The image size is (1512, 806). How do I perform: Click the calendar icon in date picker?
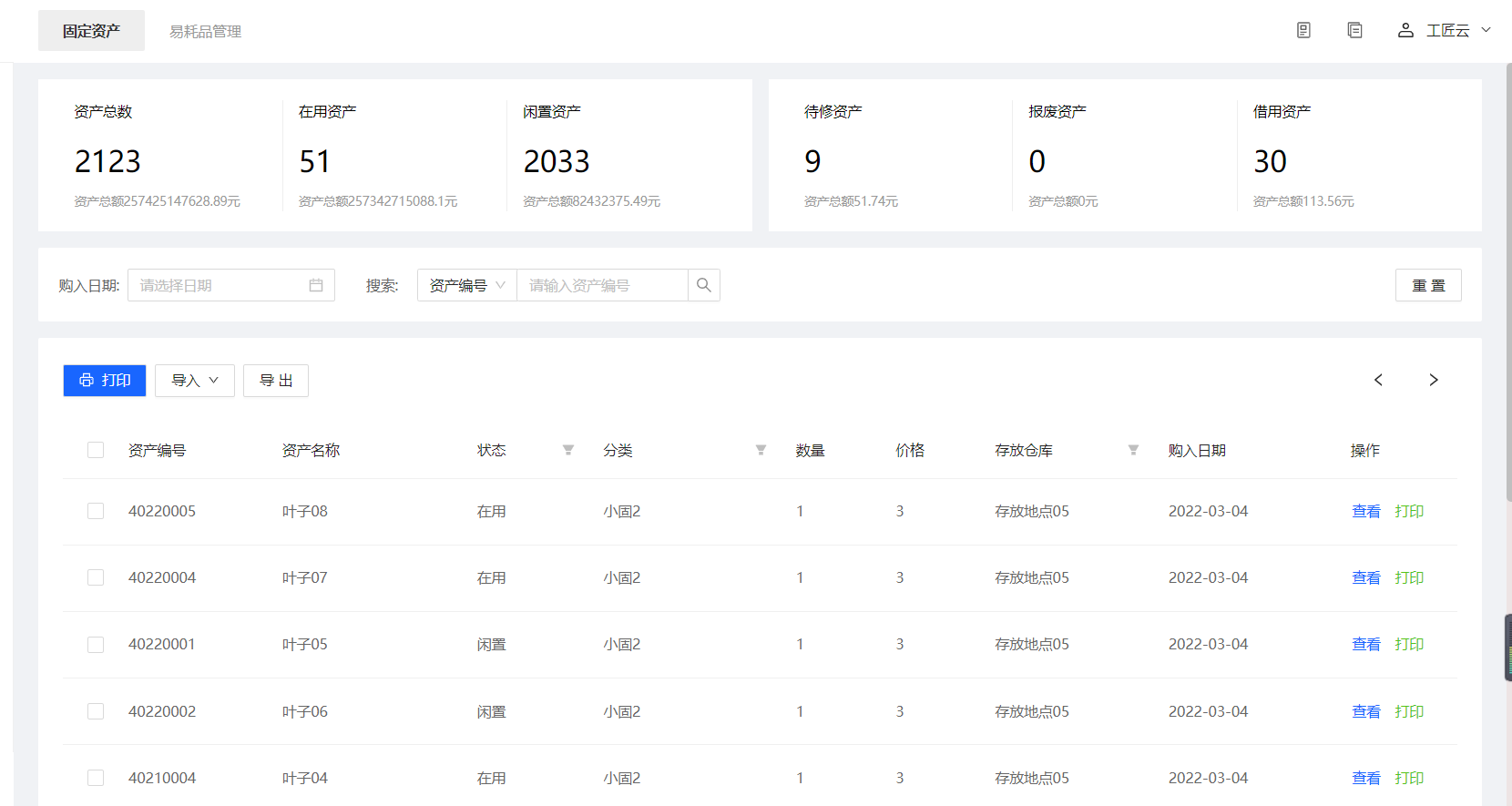tap(316, 285)
